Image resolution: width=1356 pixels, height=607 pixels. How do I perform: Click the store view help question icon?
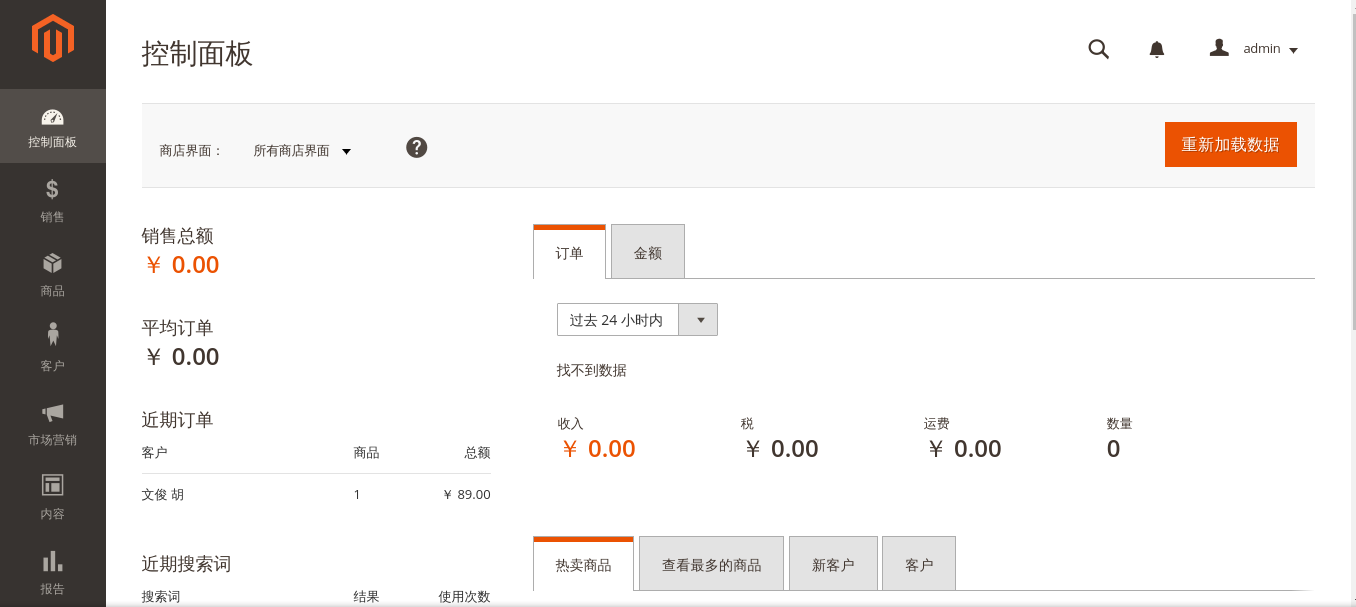pos(417,148)
